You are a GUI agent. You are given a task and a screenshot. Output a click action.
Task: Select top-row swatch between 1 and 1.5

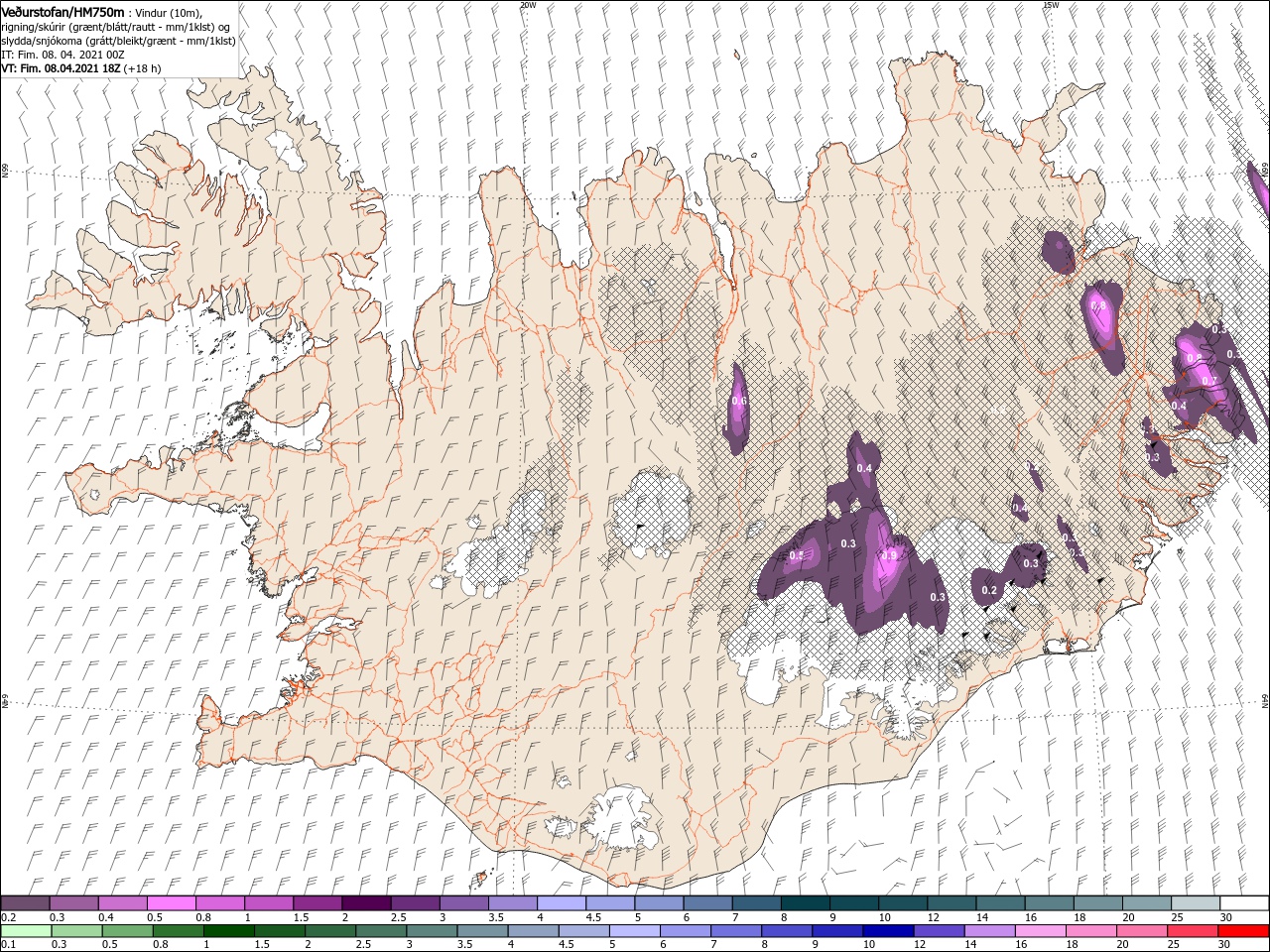click(269, 902)
